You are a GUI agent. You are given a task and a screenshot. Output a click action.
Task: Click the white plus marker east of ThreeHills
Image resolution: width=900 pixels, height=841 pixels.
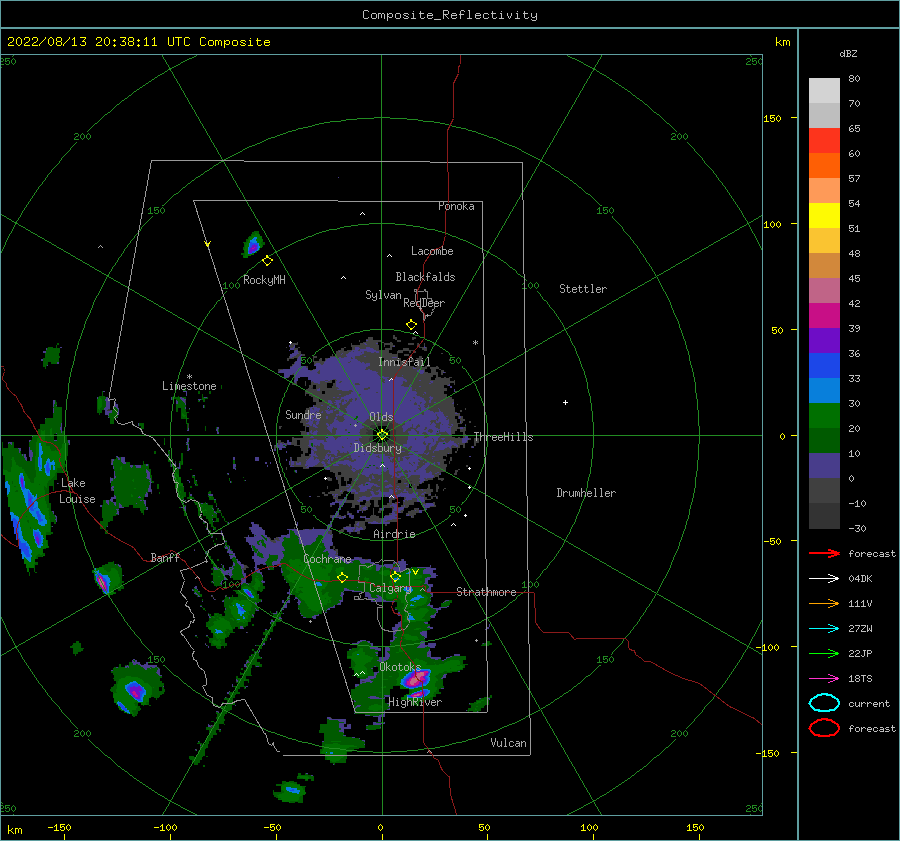click(x=565, y=402)
